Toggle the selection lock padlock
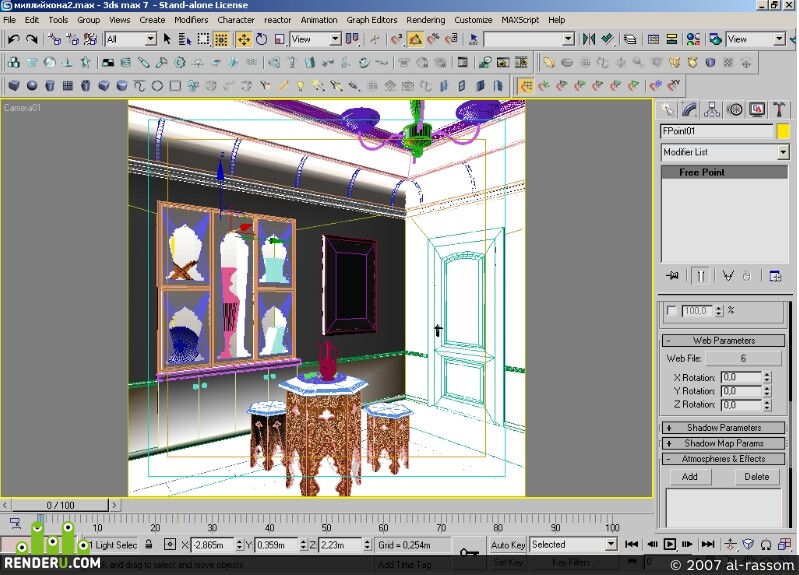 tap(149, 544)
